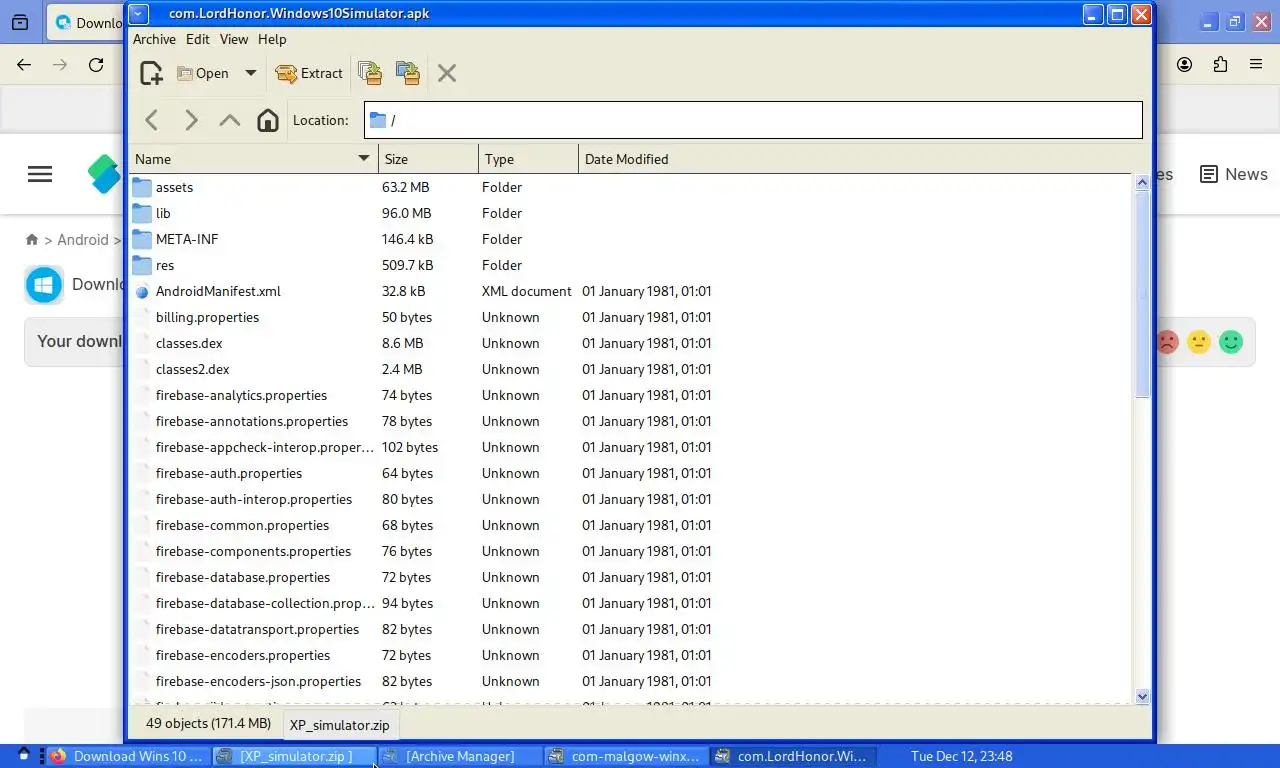
Task: Go to the archive home location
Action: click(x=268, y=120)
